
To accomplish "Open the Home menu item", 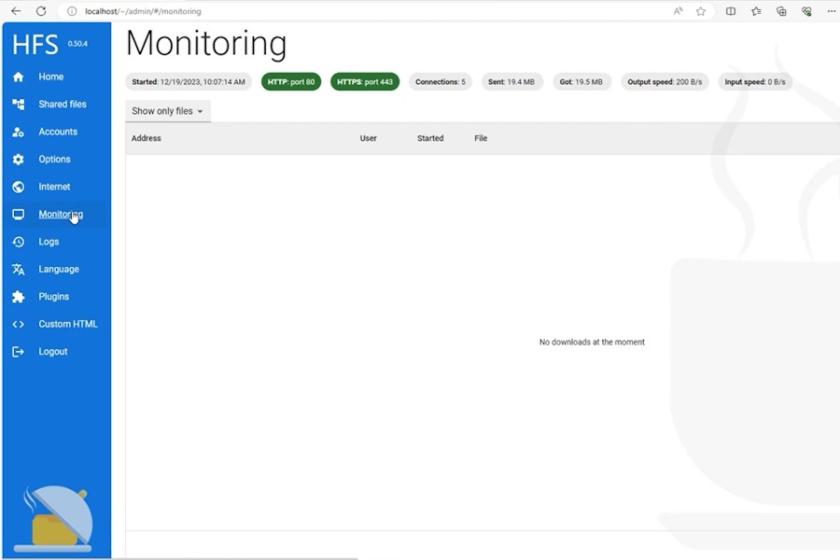I will tap(51, 77).
